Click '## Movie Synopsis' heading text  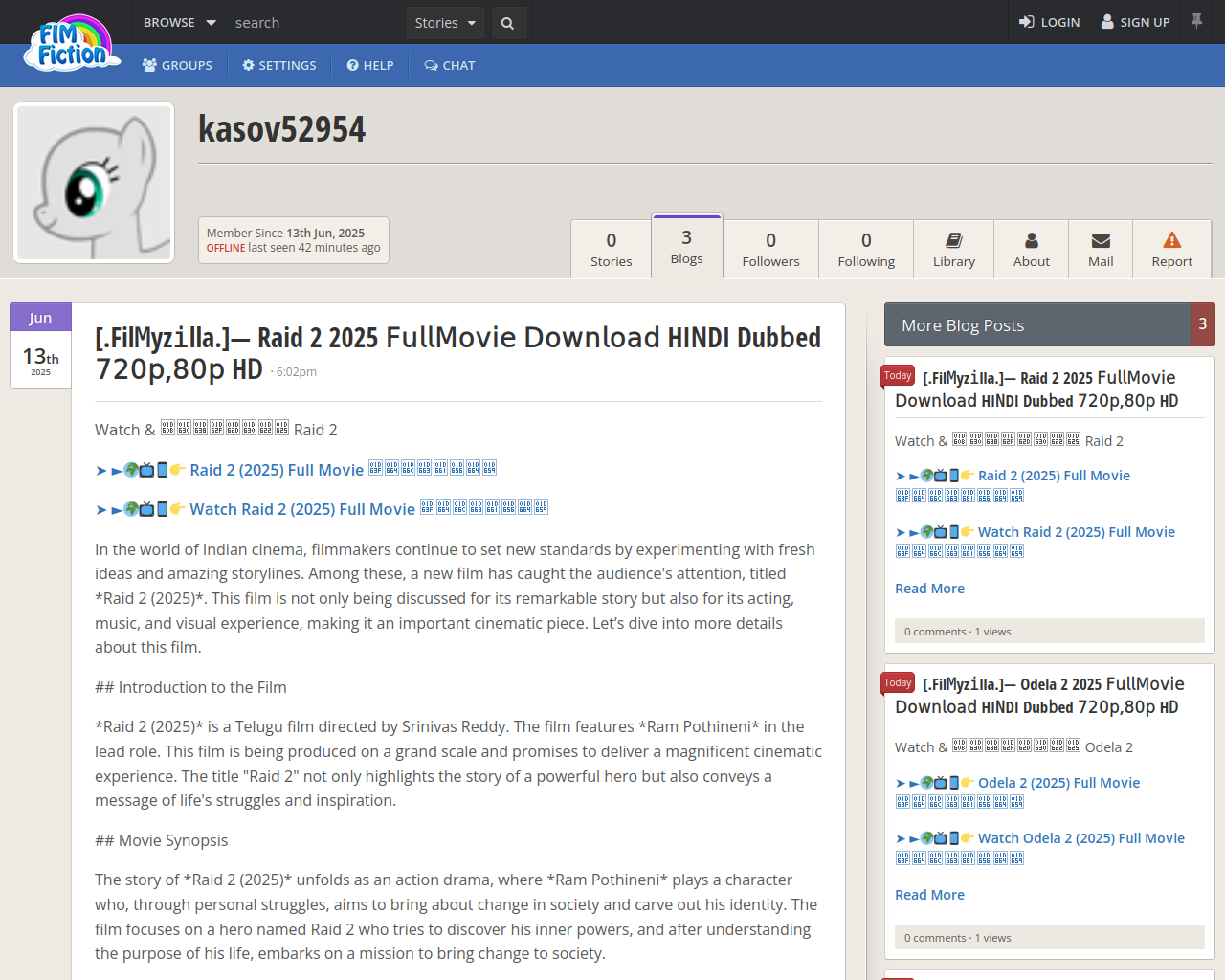162,840
